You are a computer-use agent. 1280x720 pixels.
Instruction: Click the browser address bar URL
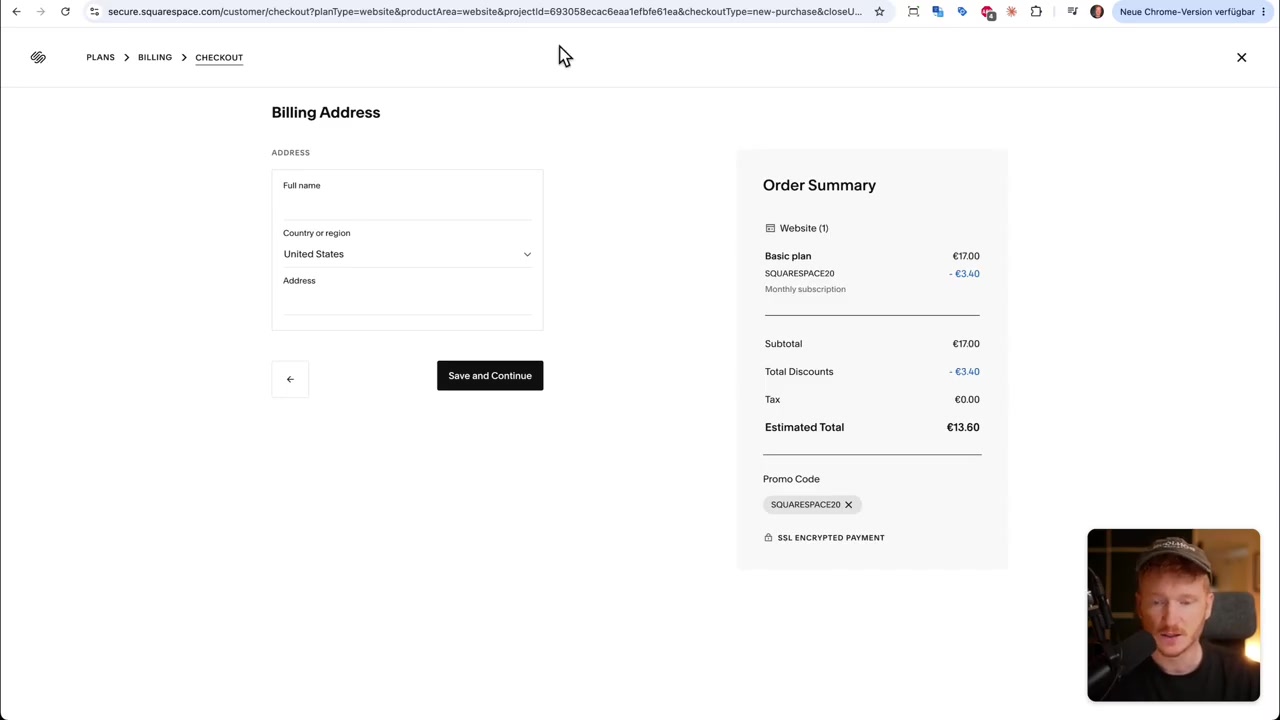tap(484, 11)
